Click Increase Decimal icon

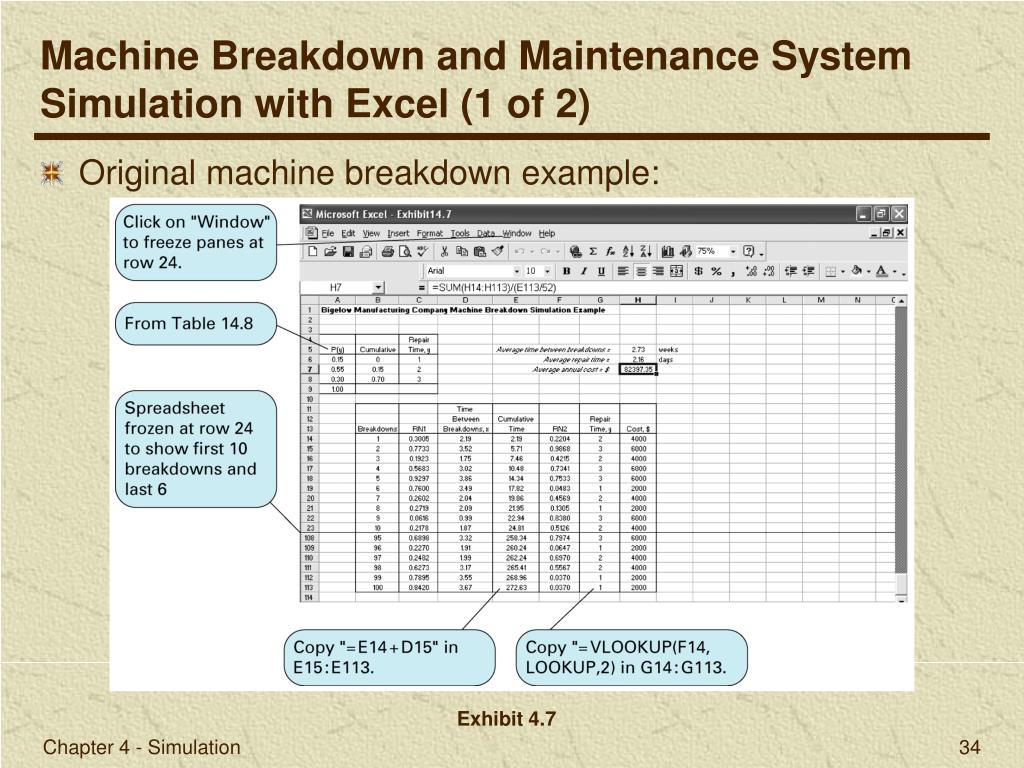(x=752, y=271)
